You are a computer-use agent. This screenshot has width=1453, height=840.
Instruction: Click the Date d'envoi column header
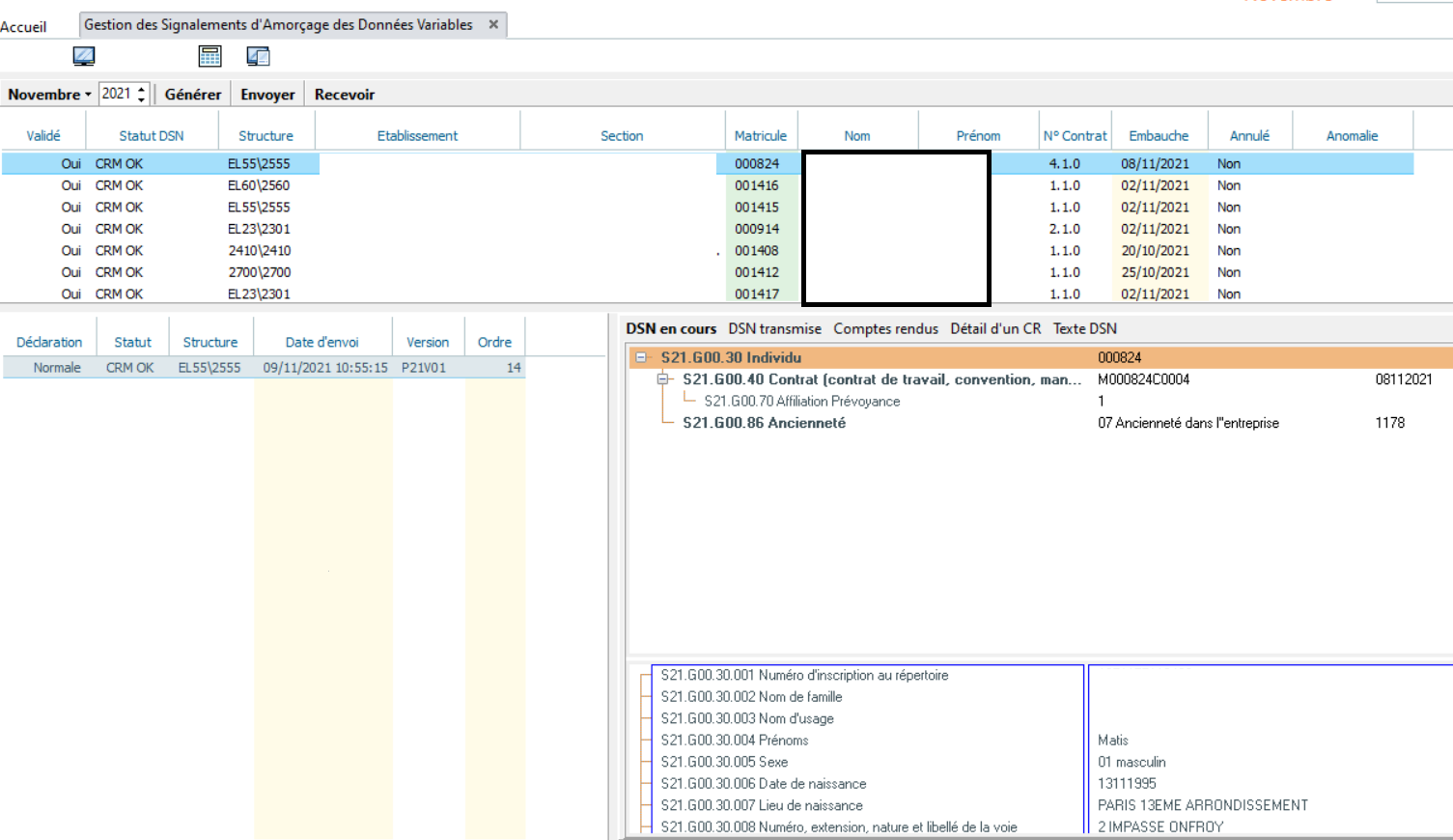(x=322, y=342)
